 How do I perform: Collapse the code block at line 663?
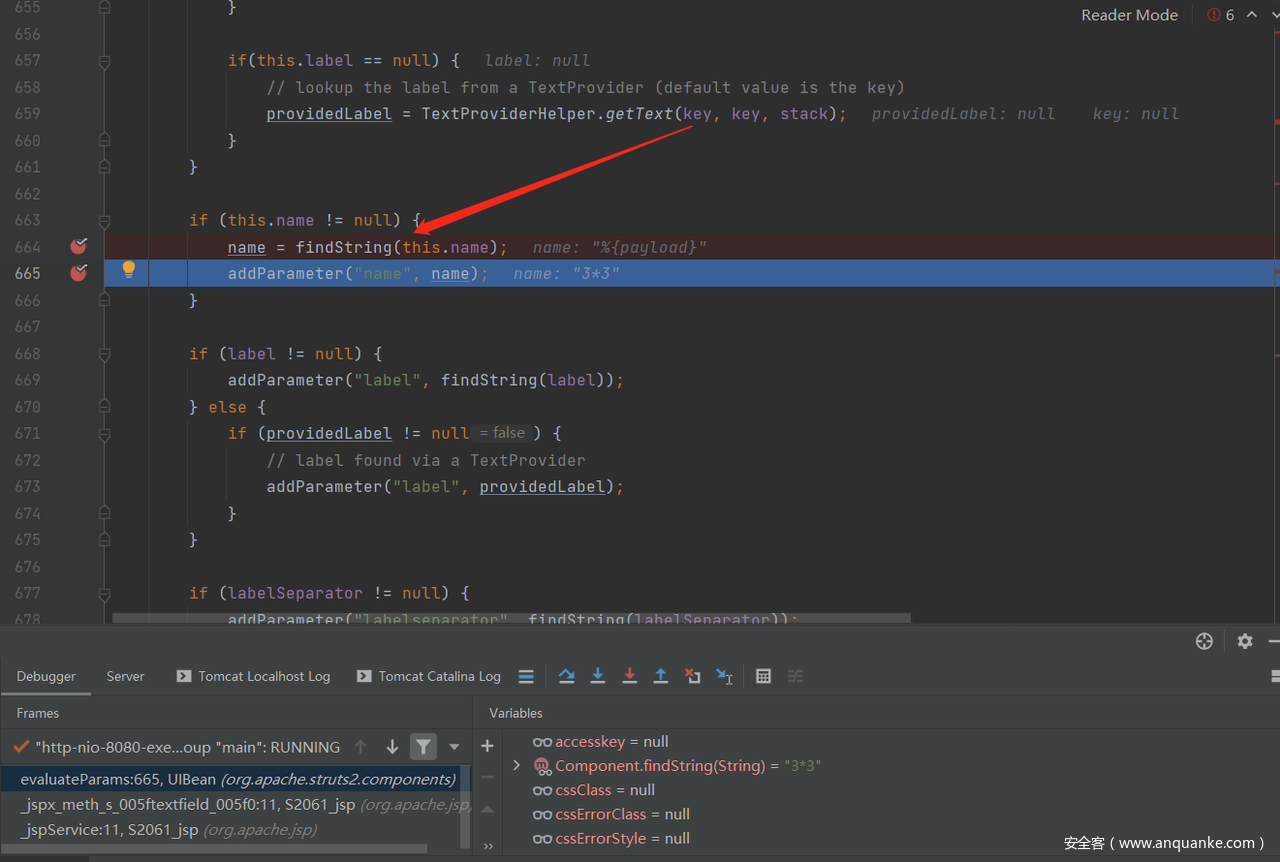(104, 220)
